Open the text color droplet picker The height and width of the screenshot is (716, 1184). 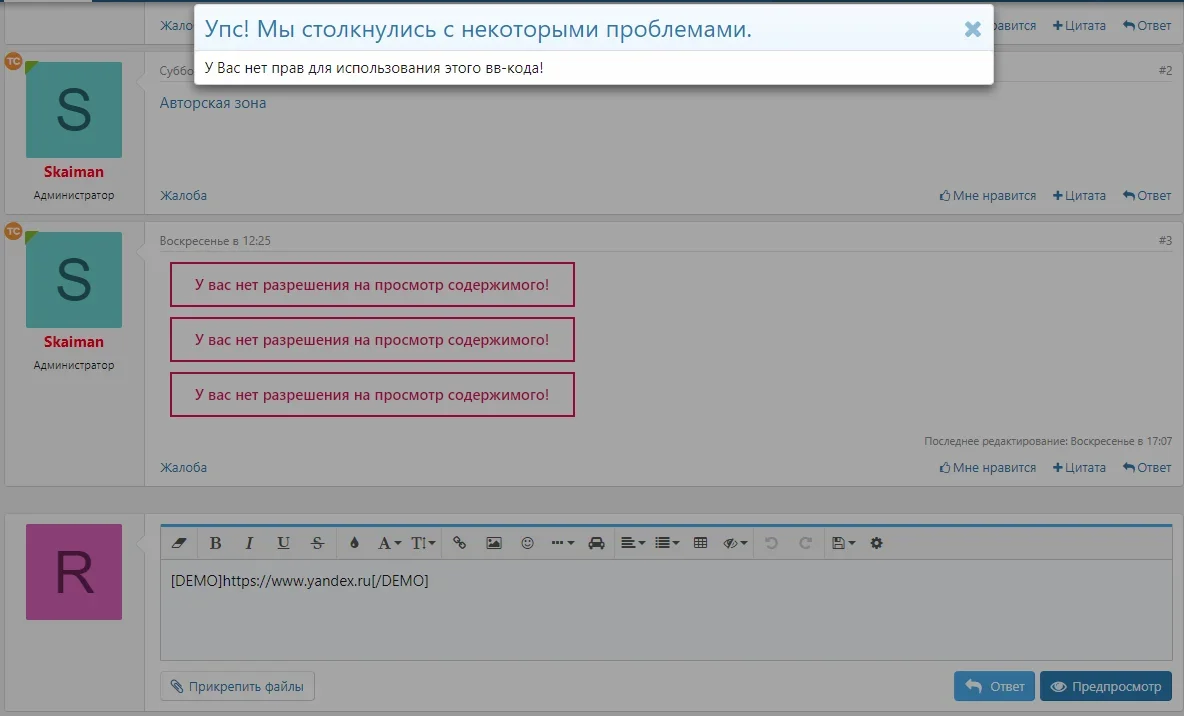[x=354, y=543]
